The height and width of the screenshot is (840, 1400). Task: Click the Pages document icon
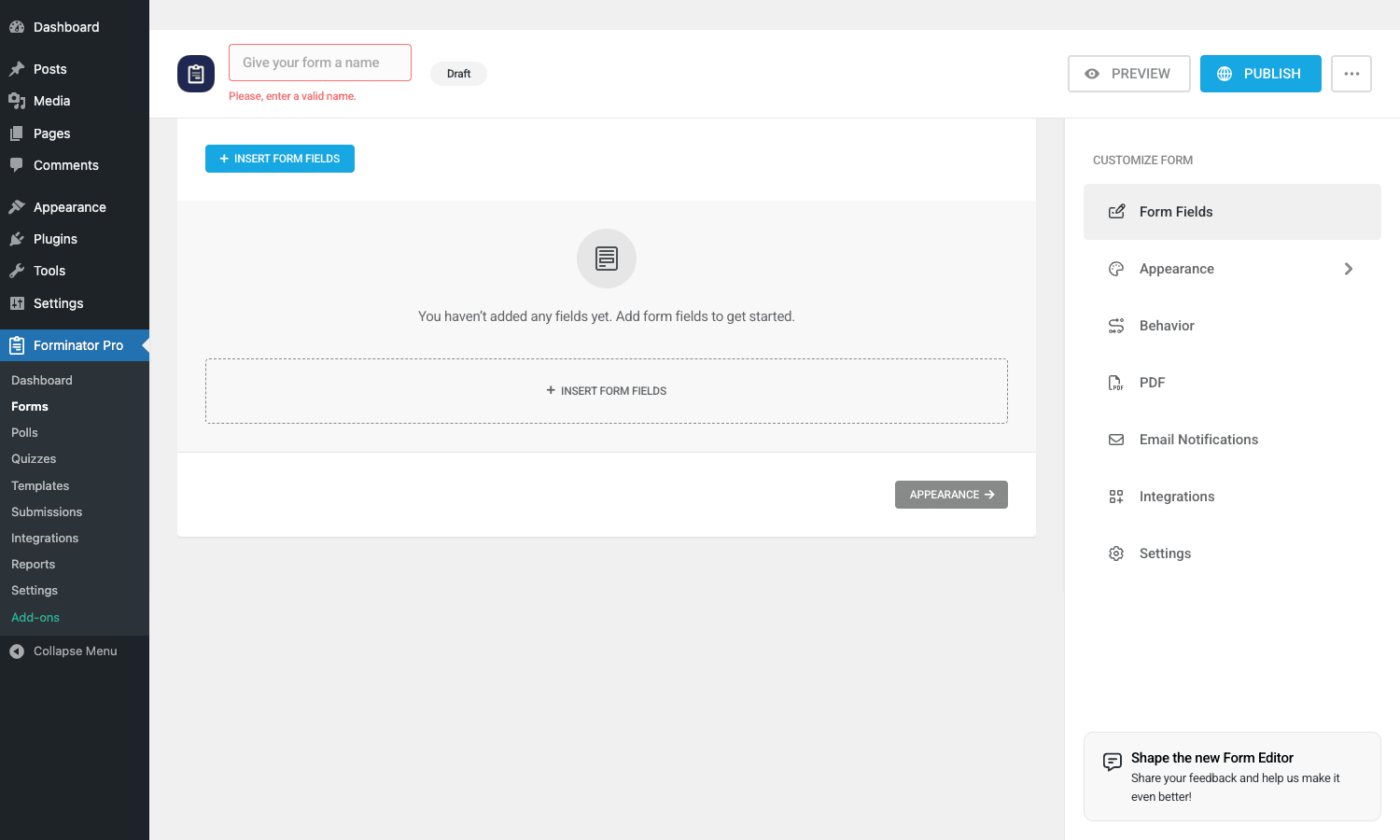pos(17,133)
